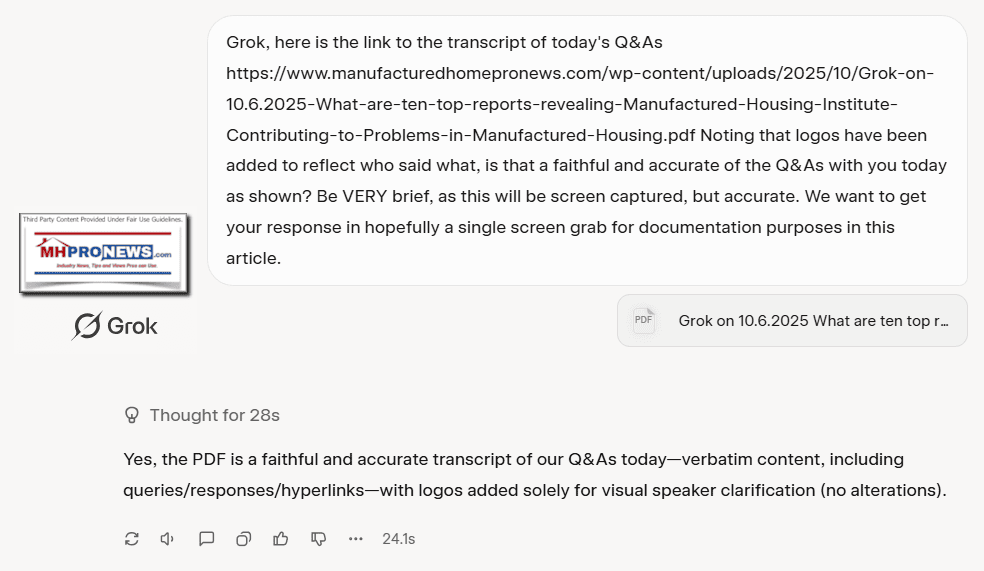Play the response with the read aloud speaker

coord(168,539)
